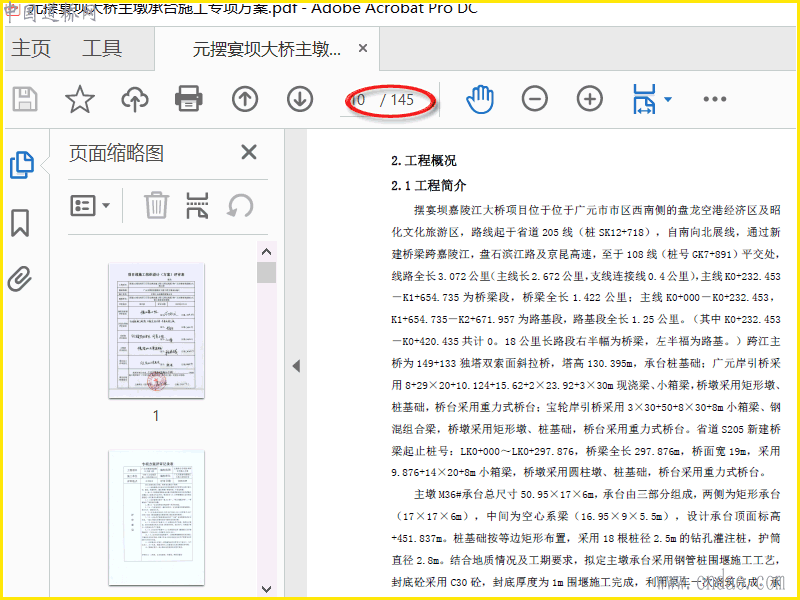Image resolution: width=800 pixels, height=600 pixels.
Task: Click the page break thumbnails icon
Action: point(197,206)
